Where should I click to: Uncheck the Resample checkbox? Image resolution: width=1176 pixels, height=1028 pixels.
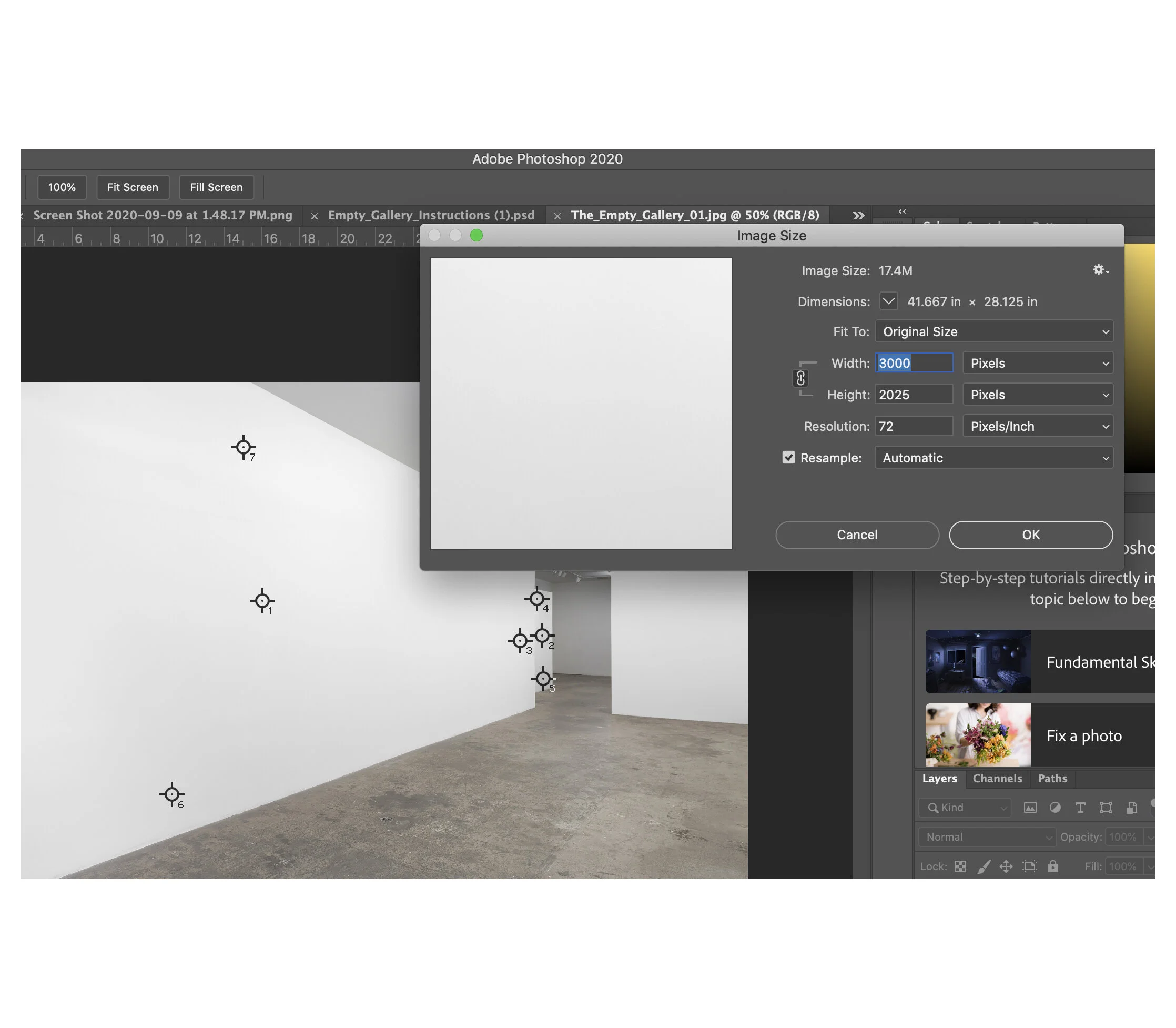click(x=788, y=457)
